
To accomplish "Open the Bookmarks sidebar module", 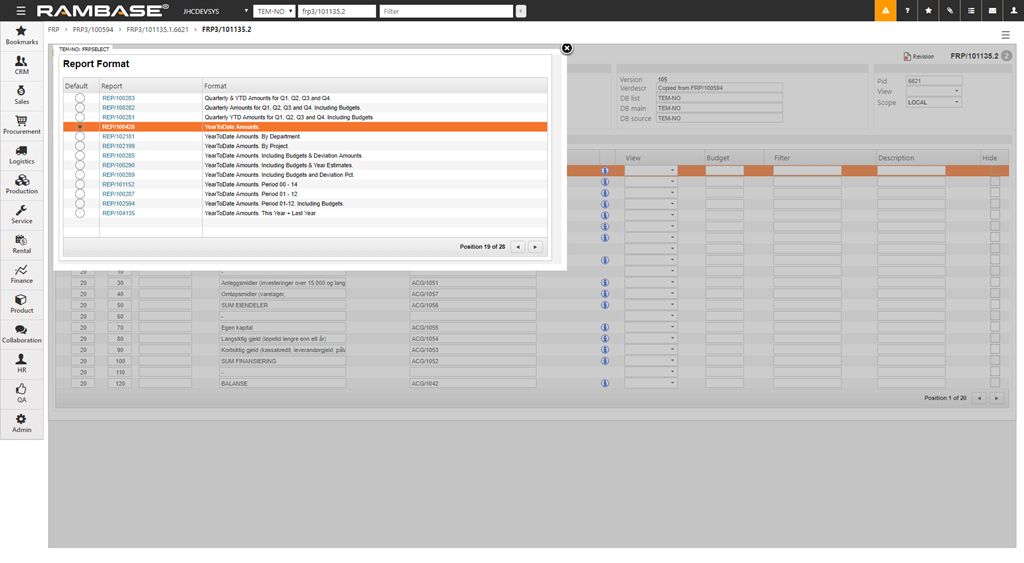I will point(21,36).
